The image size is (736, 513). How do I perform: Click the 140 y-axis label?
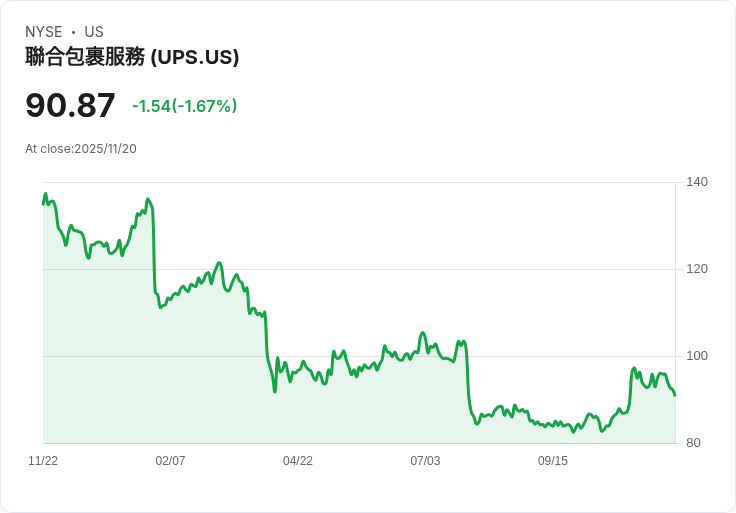point(697,182)
